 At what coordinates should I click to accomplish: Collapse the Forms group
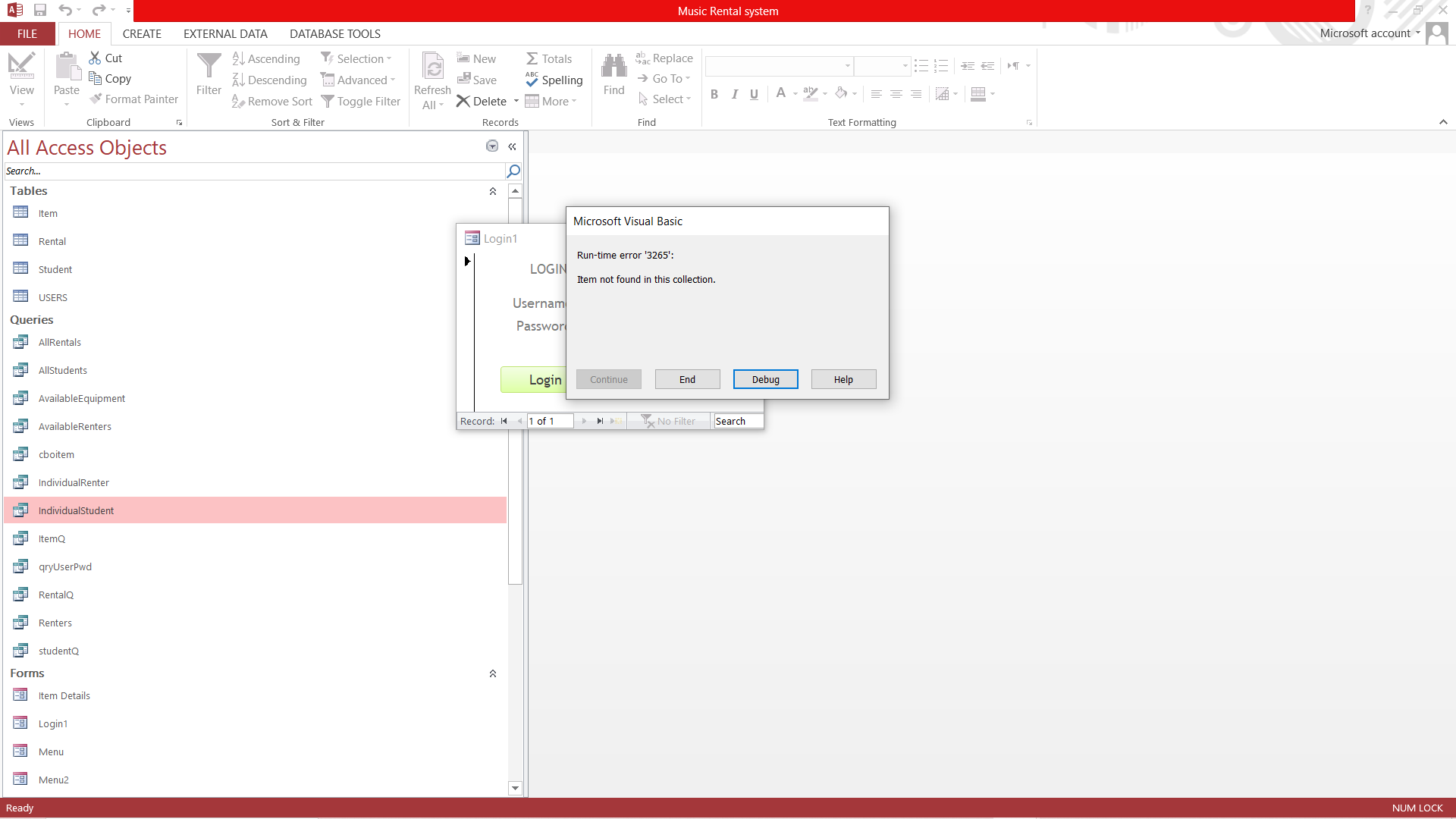click(x=493, y=673)
